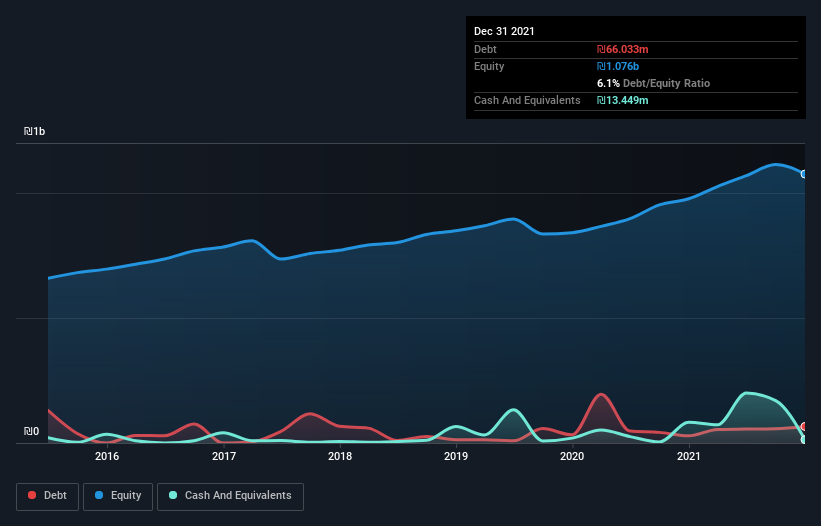Select the 2017 x-axis label
Screen dimensions: 821x526
(224, 456)
